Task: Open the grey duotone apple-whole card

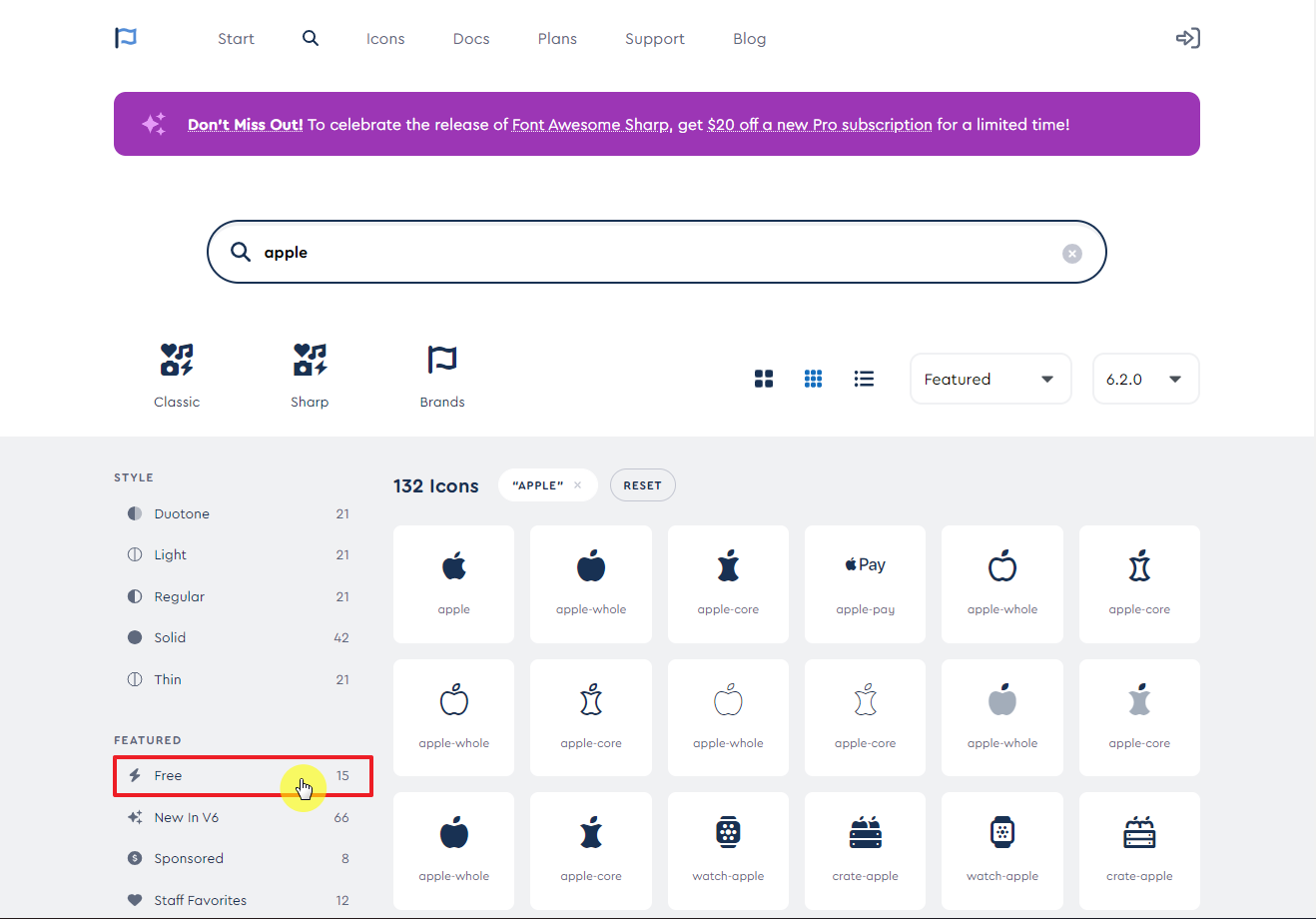Action: coord(1001,717)
